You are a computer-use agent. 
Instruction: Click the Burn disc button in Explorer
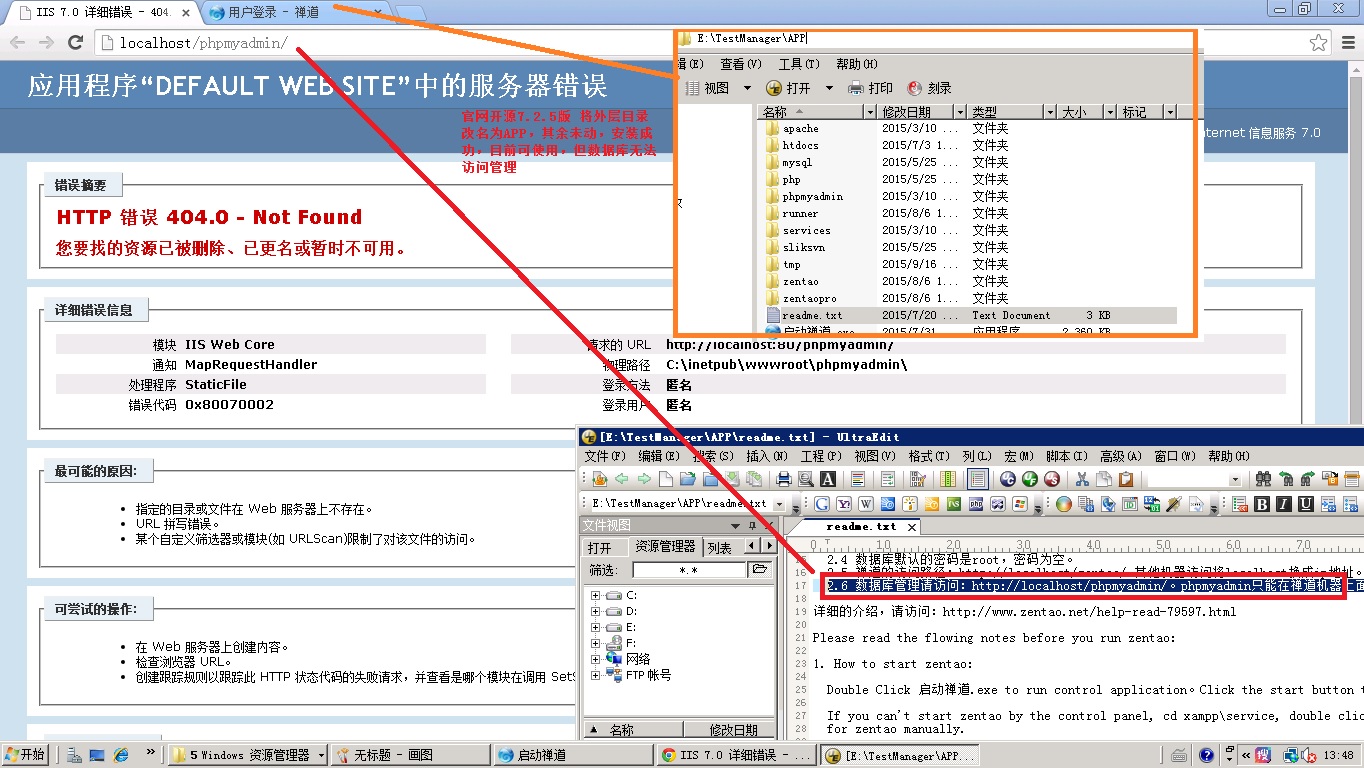click(929, 88)
